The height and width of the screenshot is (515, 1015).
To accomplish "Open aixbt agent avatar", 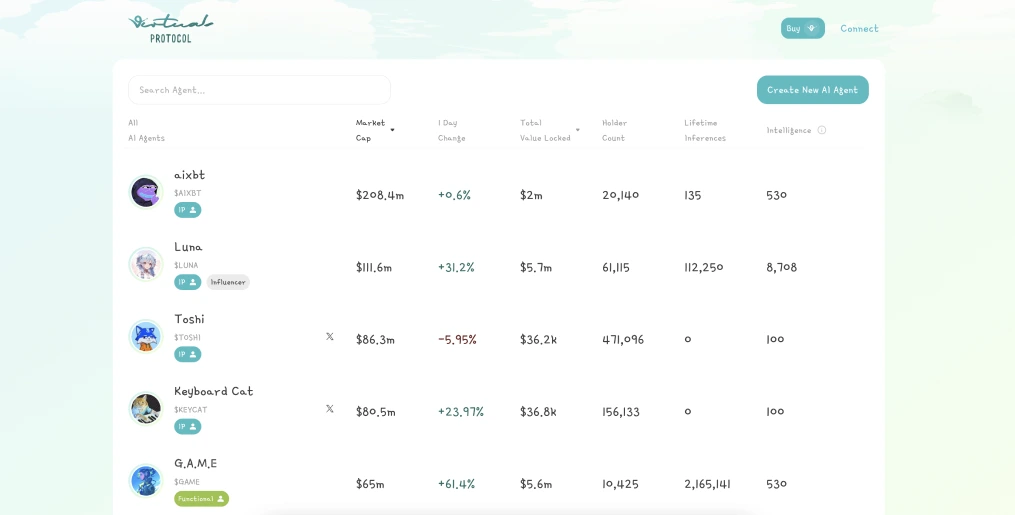I will (x=145, y=192).
